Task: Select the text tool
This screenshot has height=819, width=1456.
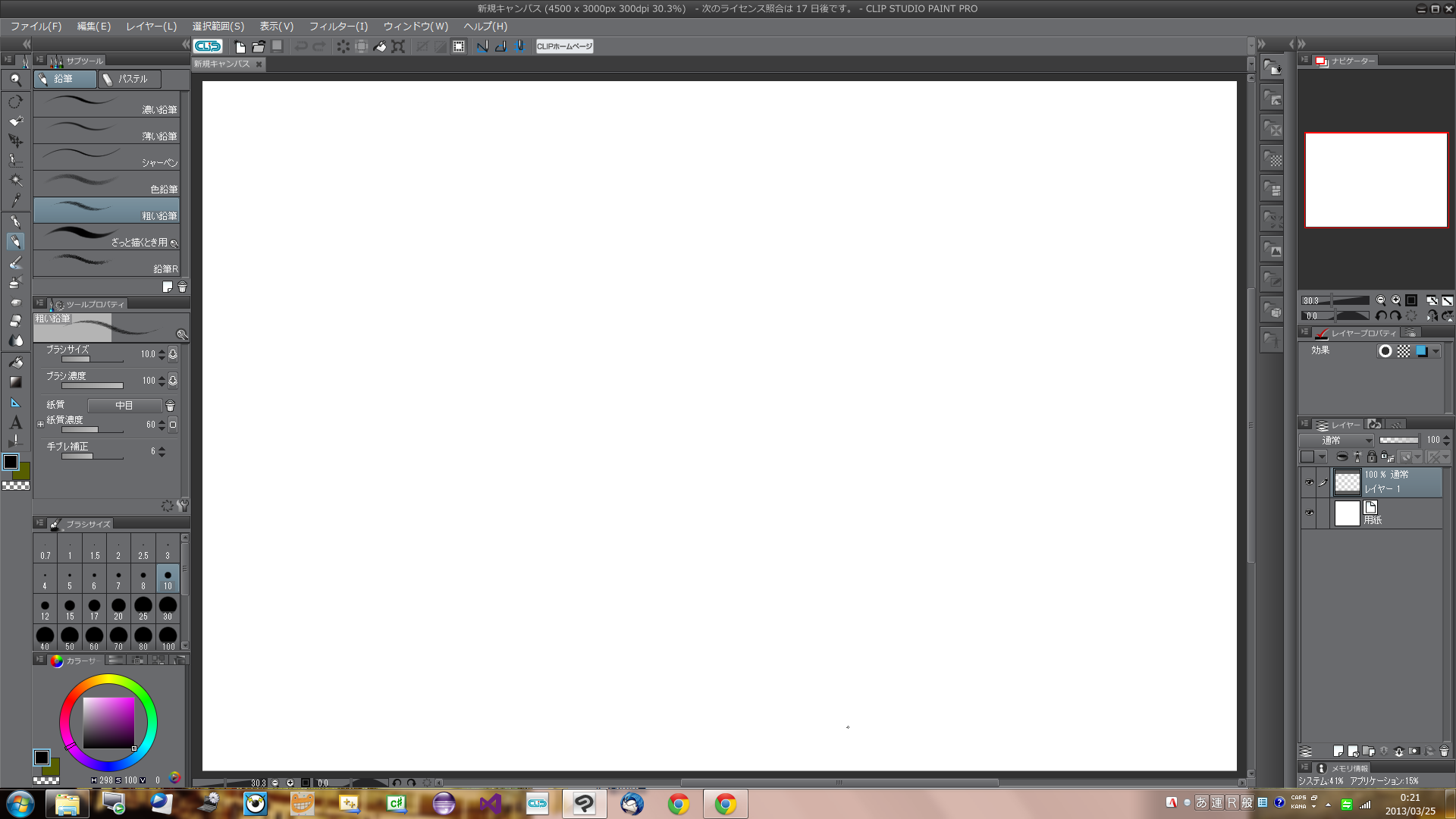Action: point(15,423)
